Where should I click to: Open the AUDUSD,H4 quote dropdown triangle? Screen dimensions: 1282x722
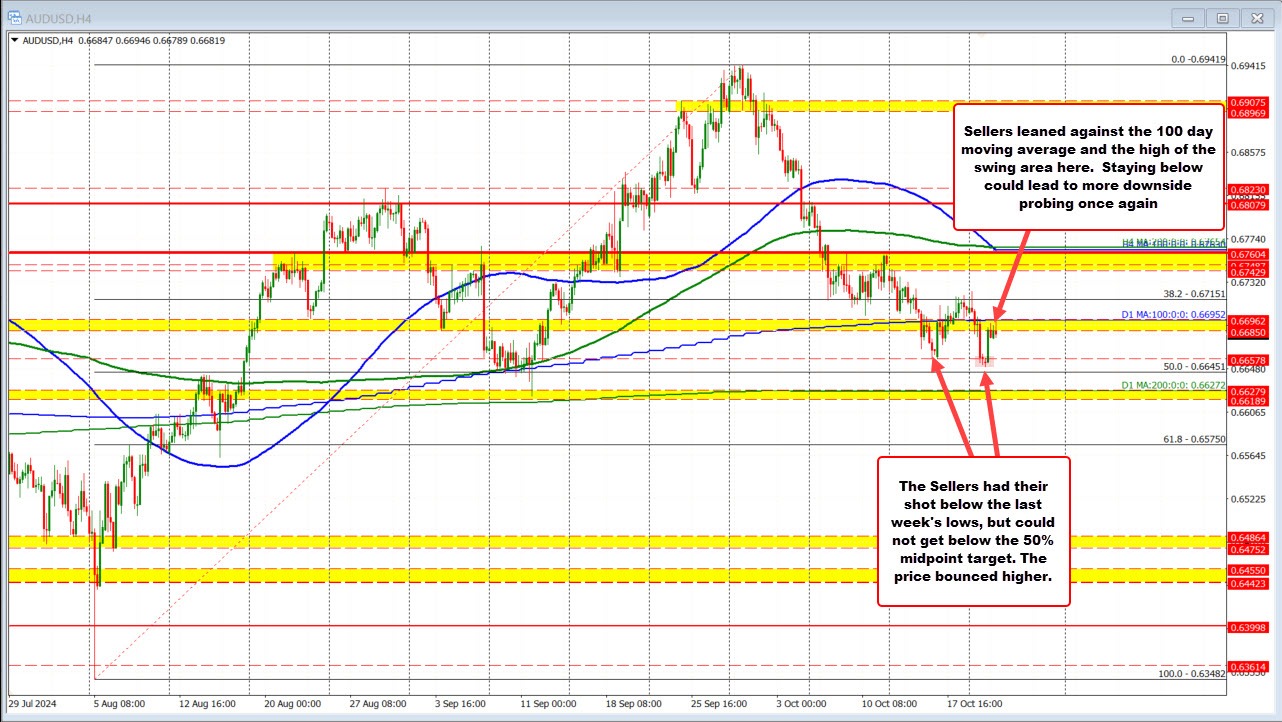pos(17,41)
